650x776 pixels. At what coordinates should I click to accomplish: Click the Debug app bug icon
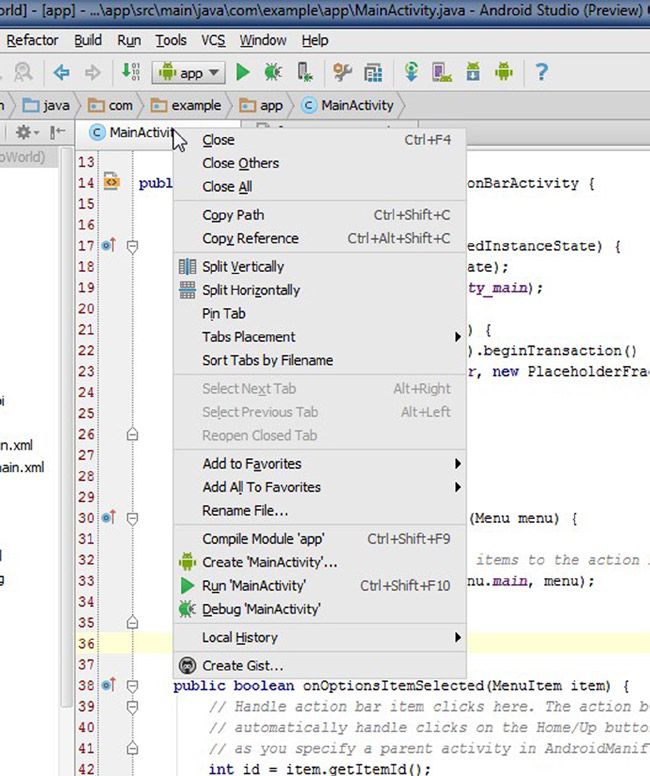(x=273, y=73)
